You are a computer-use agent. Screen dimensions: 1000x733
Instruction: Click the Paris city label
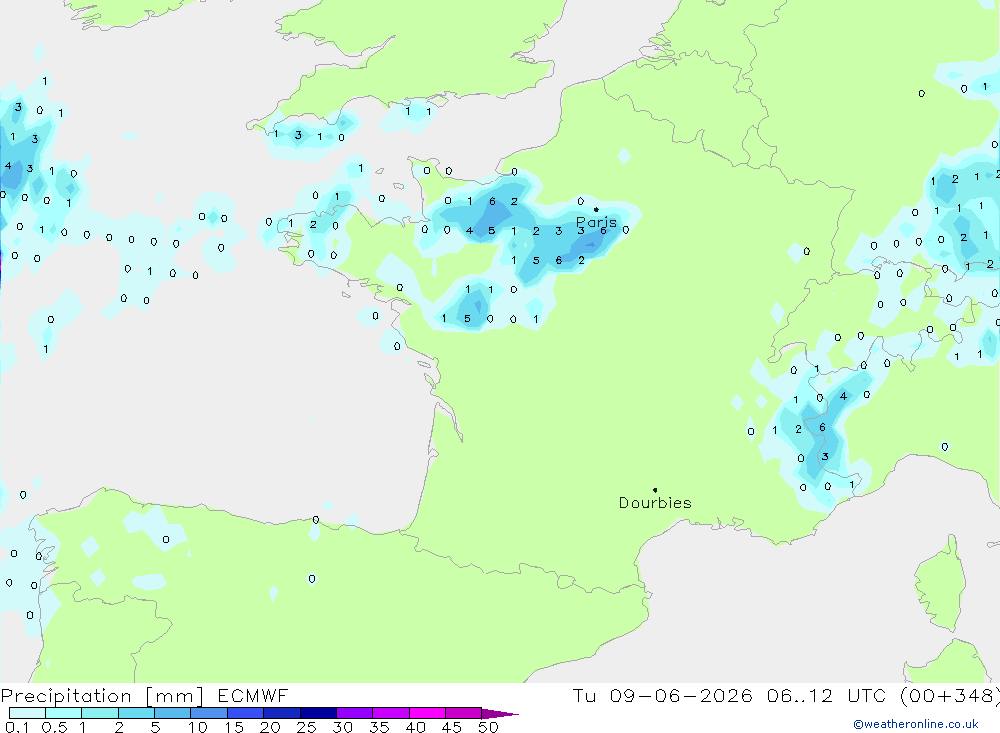point(596,222)
